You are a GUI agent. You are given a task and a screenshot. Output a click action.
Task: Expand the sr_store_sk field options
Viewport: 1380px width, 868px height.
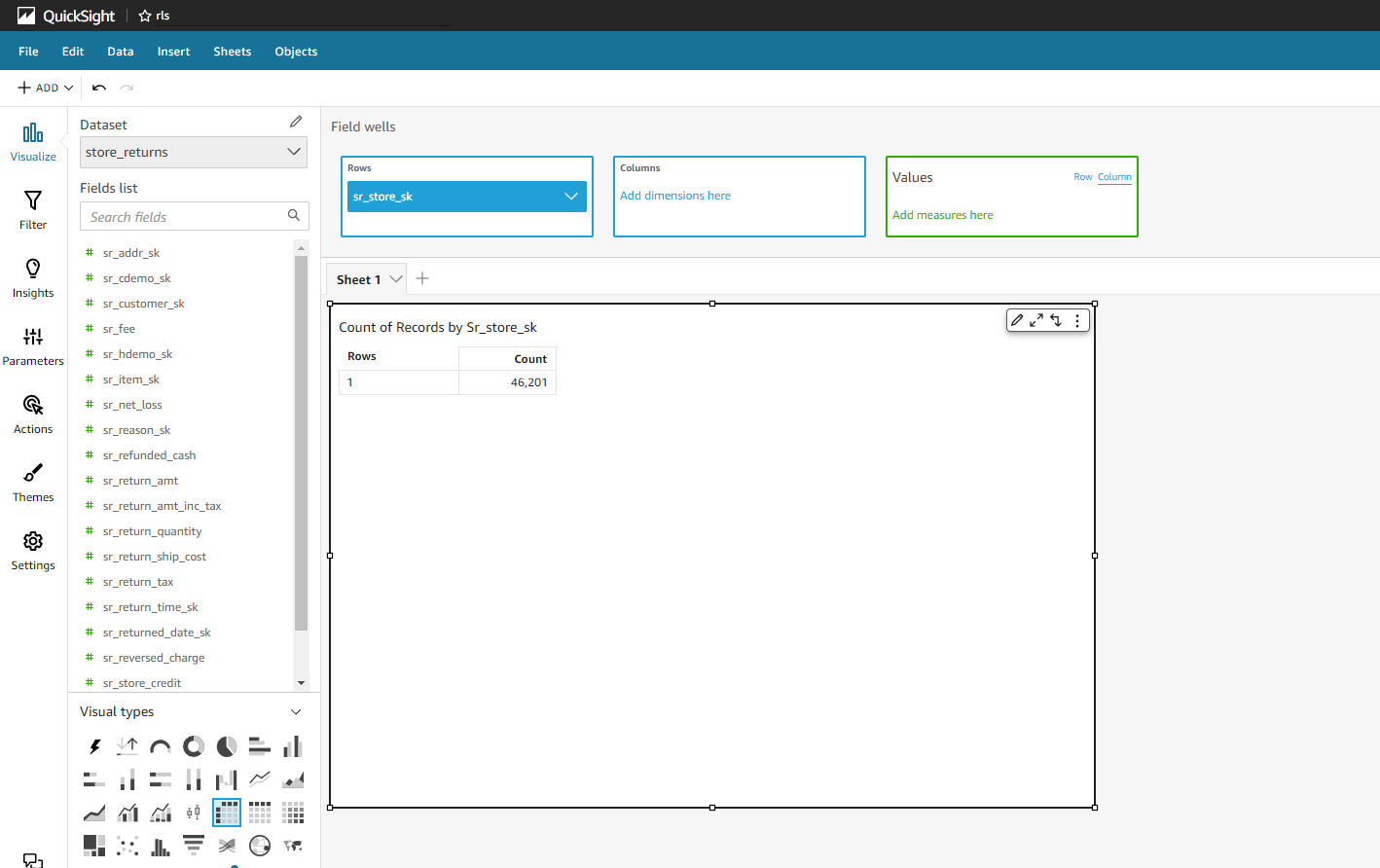point(571,197)
